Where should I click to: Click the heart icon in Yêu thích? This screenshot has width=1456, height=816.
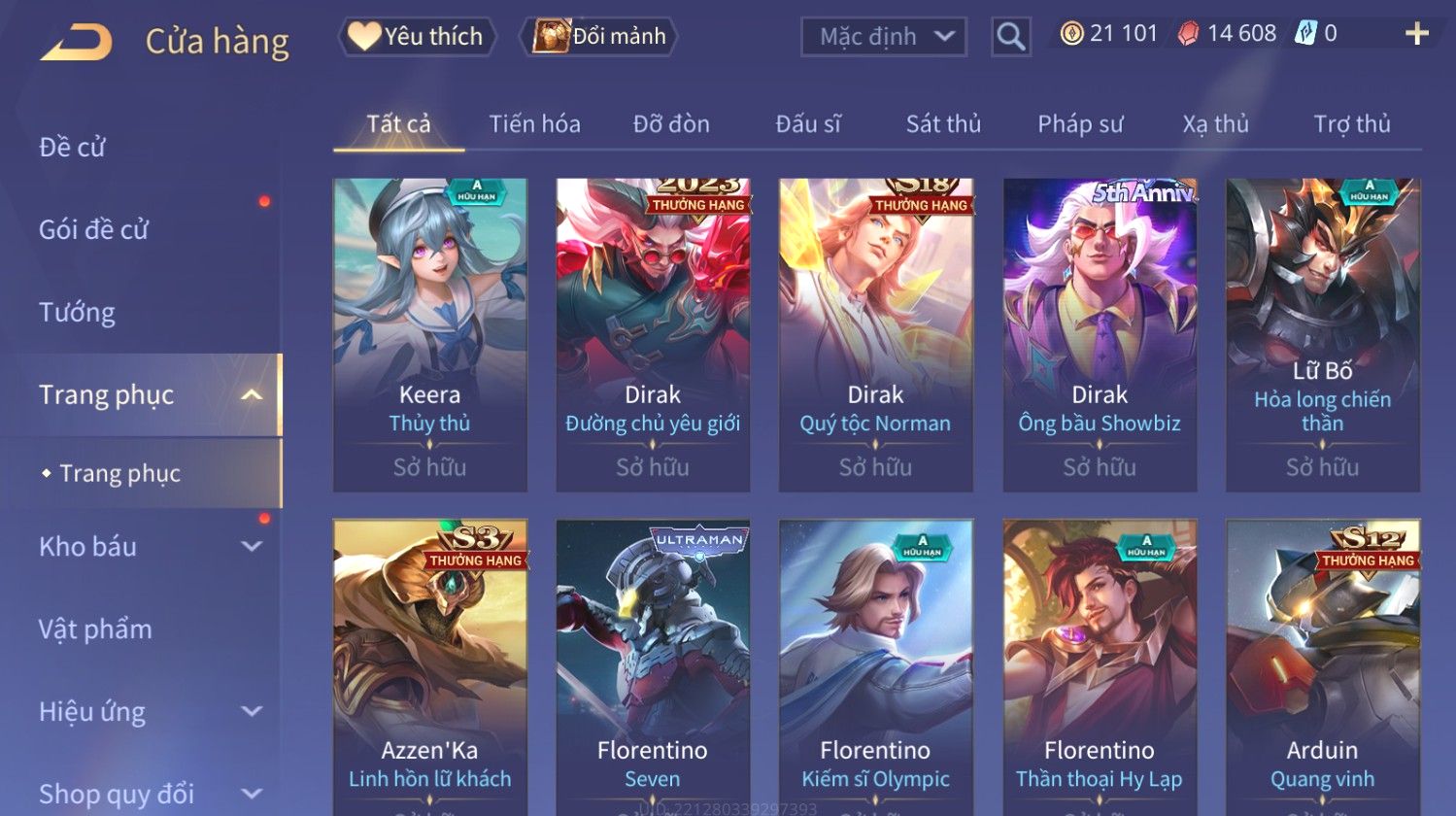tap(364, 36)
